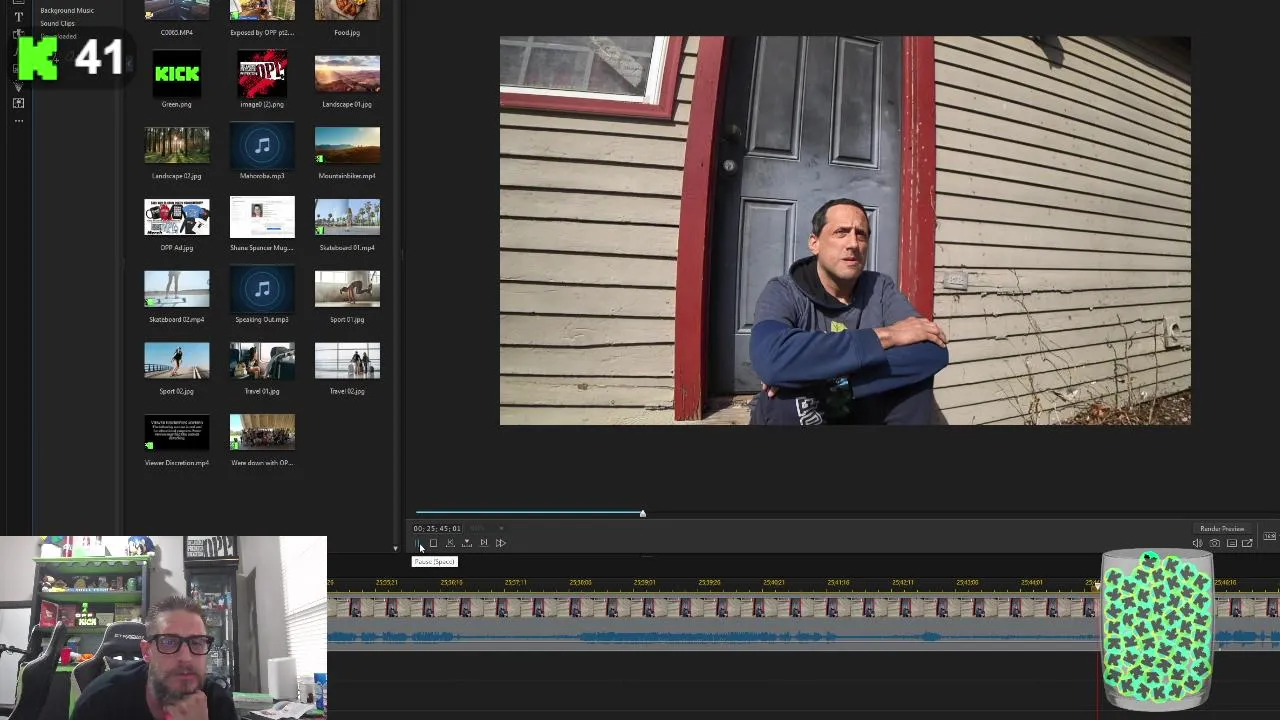Image resolution: width=1280 pixels, height=720 pixels.
Task: Select Sound Clips in library tree
Action: pos(57,23)
